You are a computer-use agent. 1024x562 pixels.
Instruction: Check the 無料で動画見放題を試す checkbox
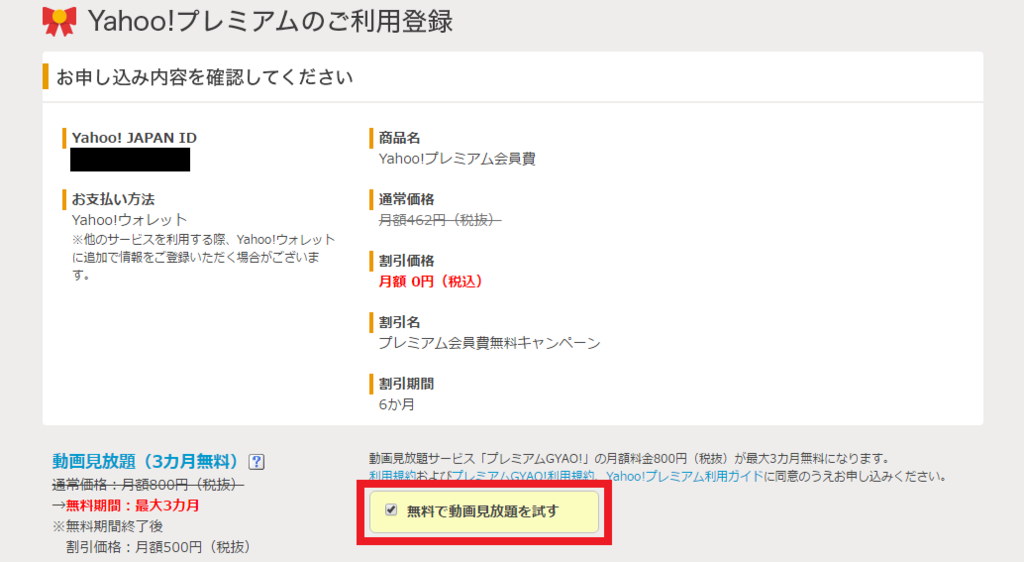coord(391,510)
